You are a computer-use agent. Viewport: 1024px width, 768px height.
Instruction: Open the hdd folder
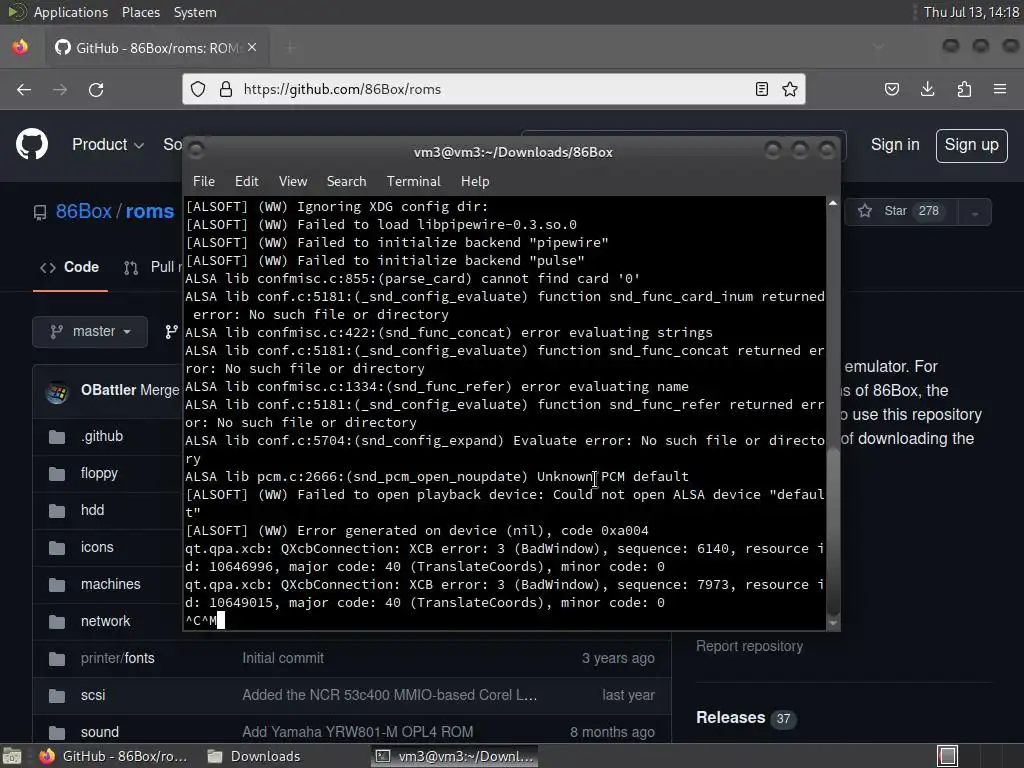92,510
